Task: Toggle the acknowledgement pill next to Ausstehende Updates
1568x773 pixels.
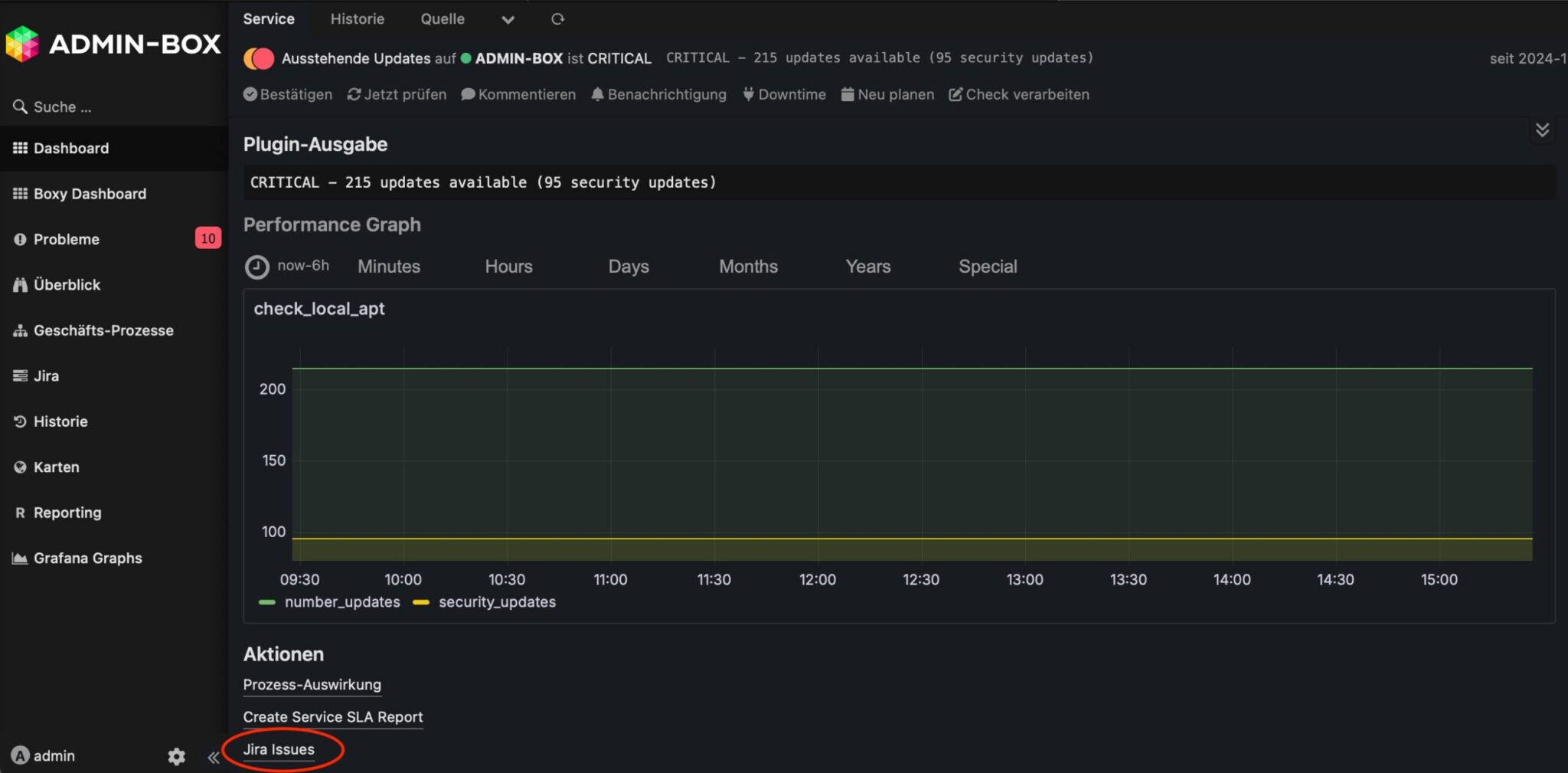Action: click(259, 57)
